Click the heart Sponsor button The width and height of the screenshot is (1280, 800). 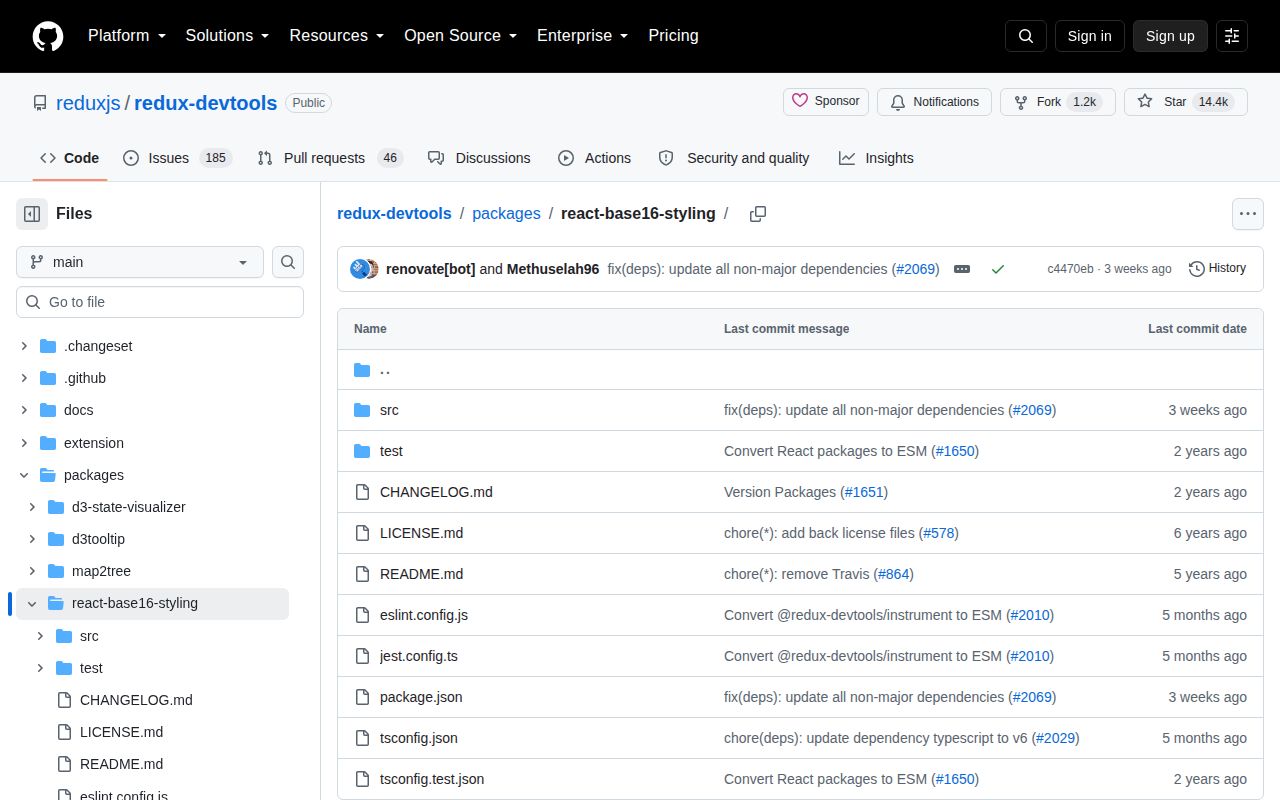click(826, 101)
